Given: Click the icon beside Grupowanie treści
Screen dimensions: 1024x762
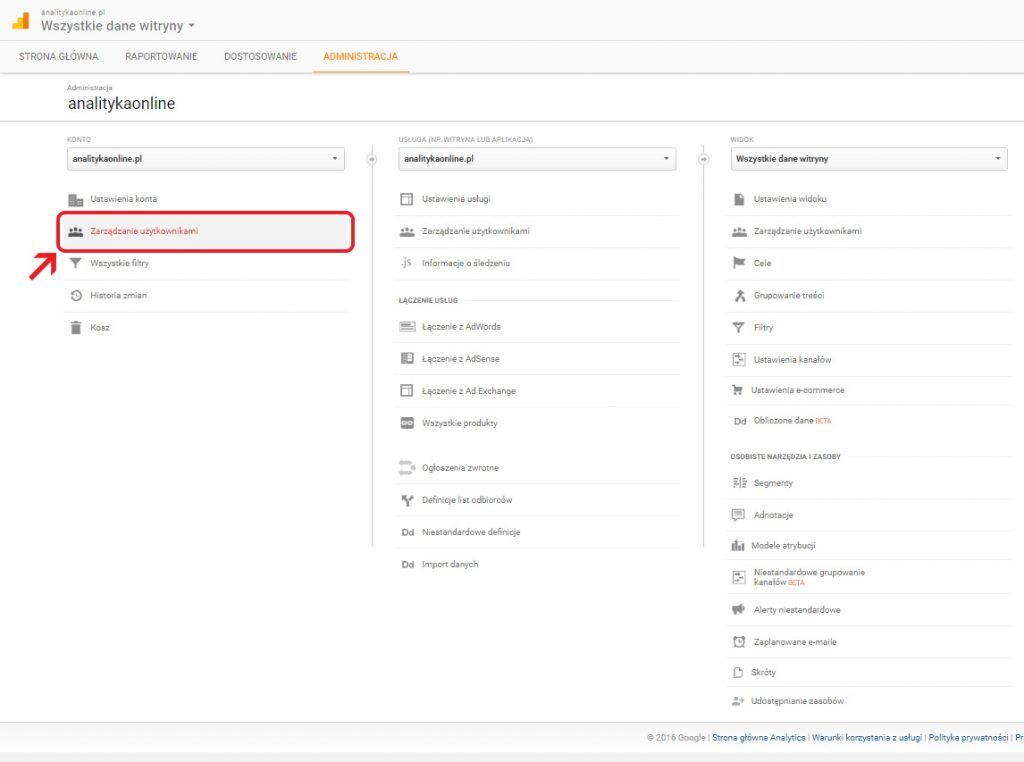Looking at the screenshot, I should click(x=739, y=295).
